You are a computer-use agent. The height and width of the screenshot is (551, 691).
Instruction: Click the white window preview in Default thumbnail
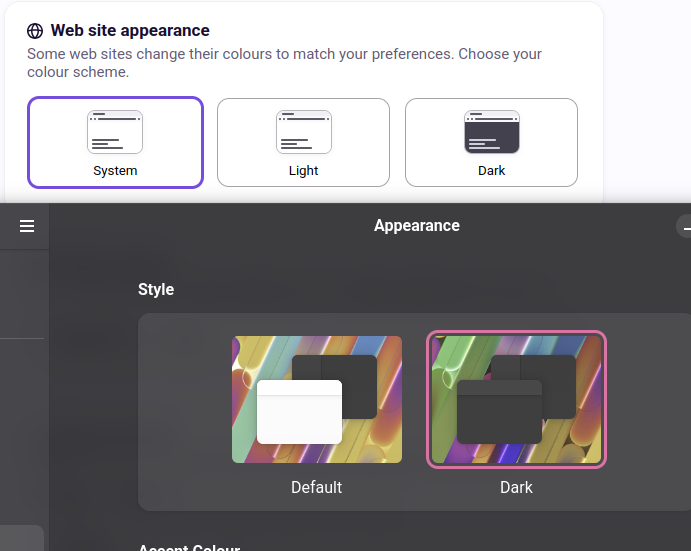click(x=299, y=412)
